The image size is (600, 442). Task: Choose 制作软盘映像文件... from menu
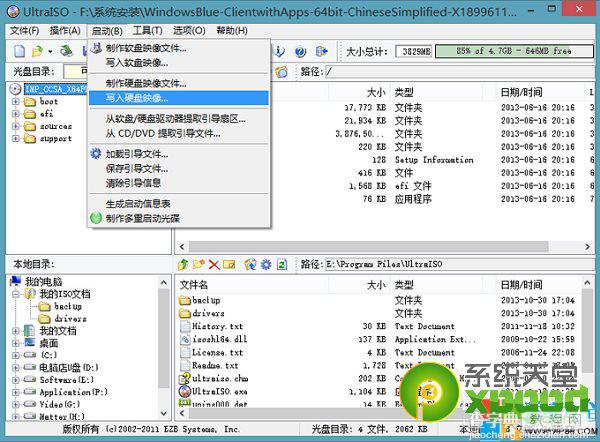click(x=179, y=48)
